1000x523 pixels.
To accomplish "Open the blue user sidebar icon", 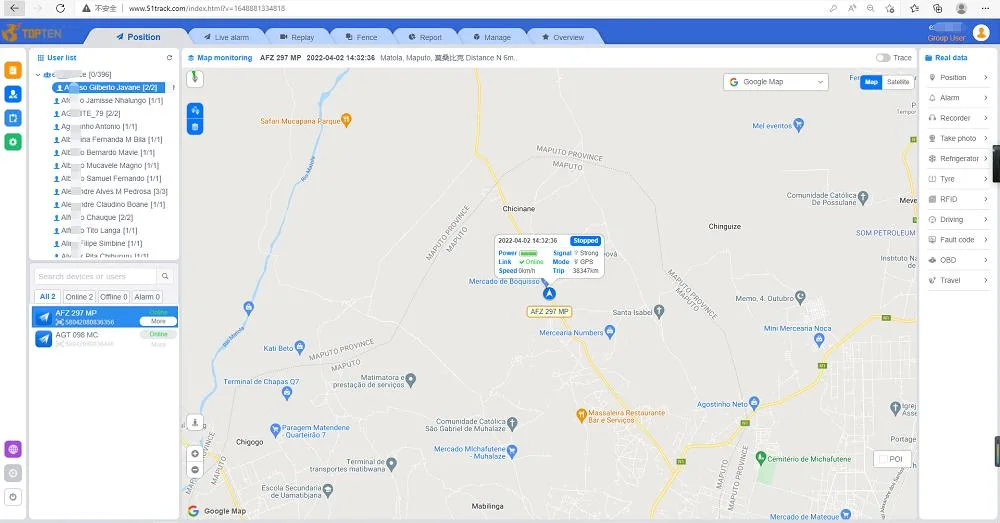I will point(13,94).
